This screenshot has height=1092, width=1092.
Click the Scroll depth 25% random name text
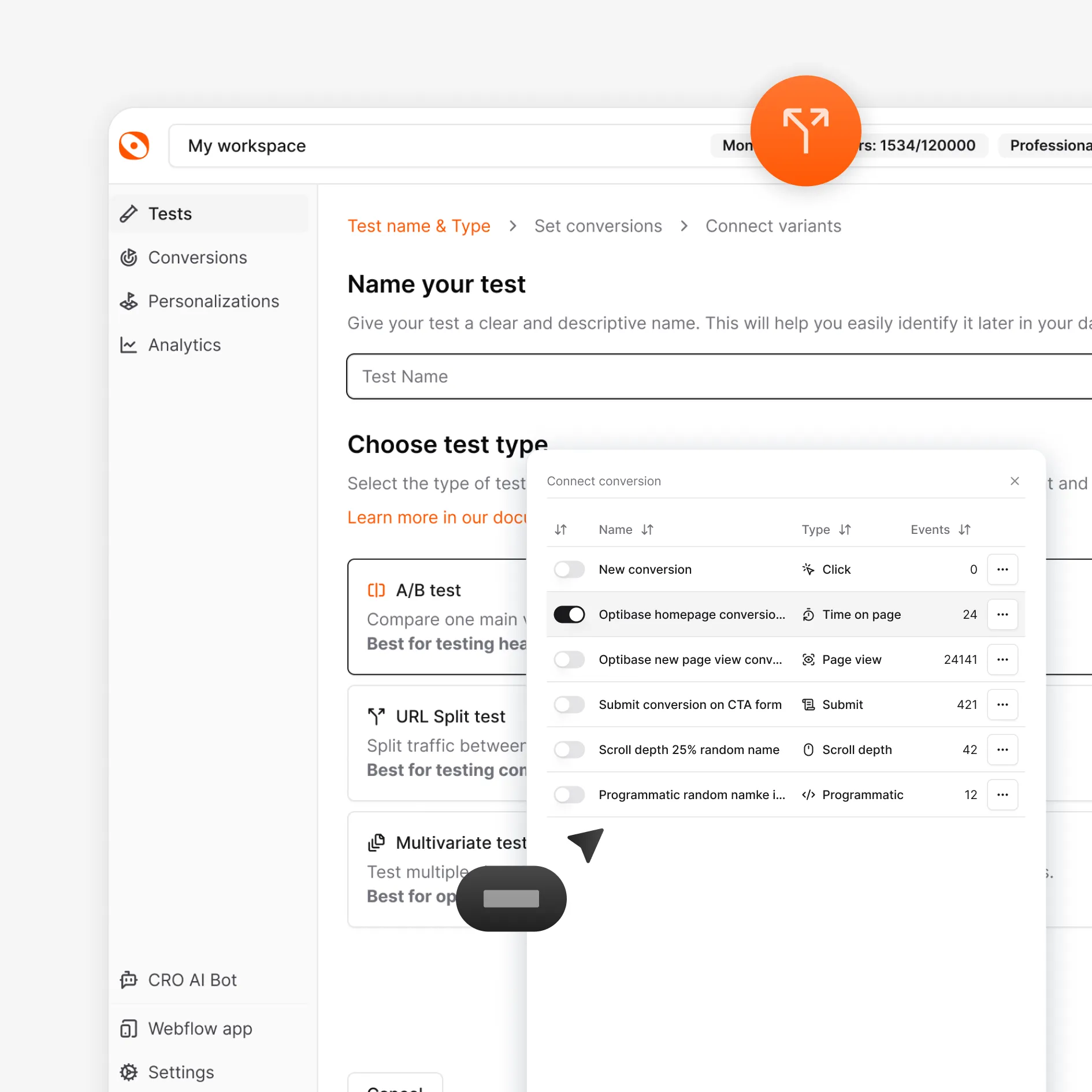coord(689,749)
